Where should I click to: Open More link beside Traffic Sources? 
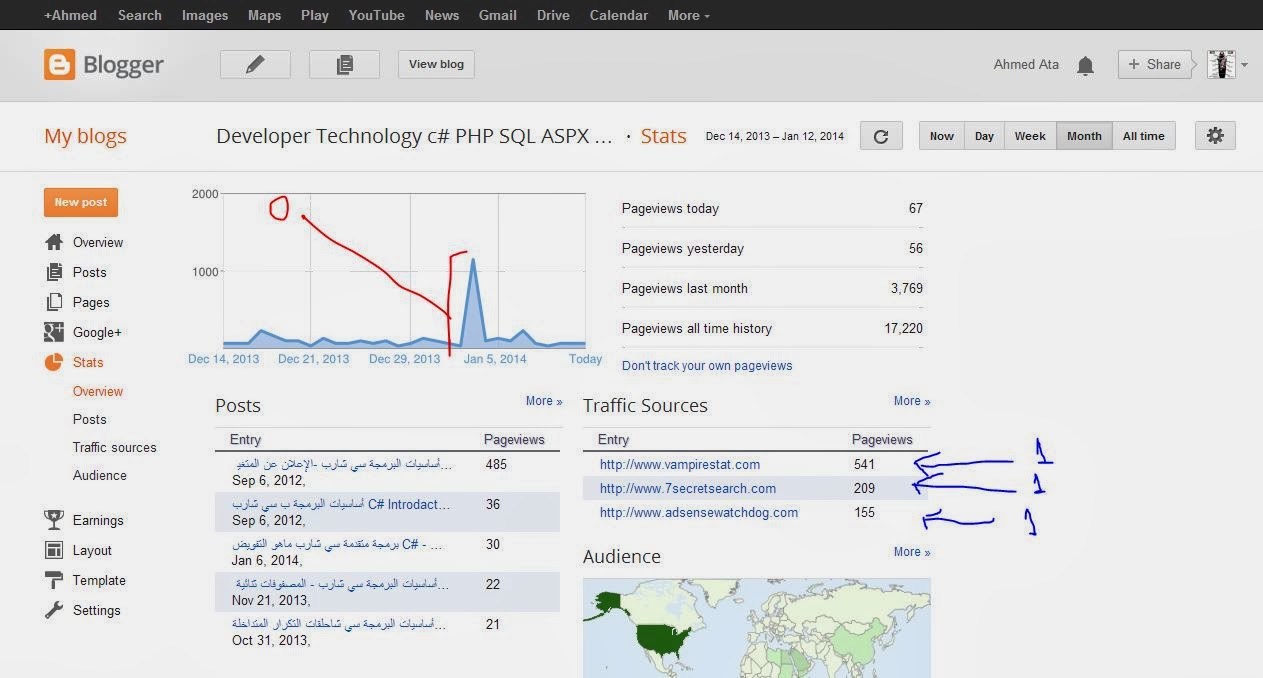[912, 401]
